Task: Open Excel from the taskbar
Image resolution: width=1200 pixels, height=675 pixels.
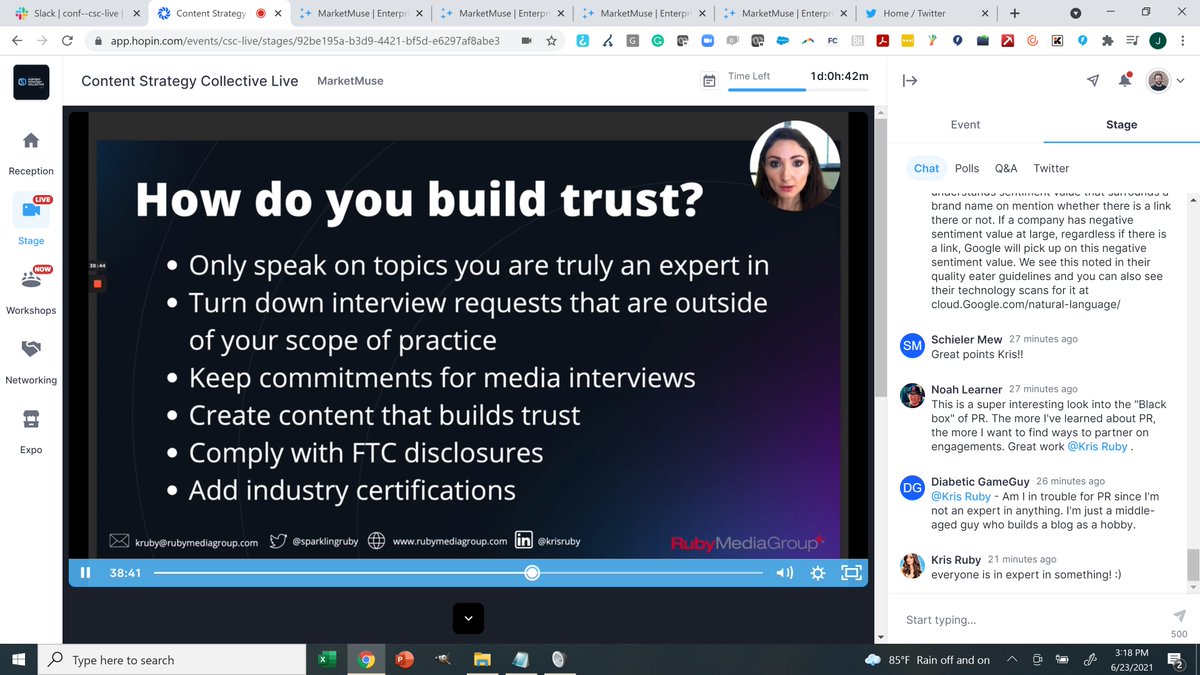Action: (x=326, y=660)
